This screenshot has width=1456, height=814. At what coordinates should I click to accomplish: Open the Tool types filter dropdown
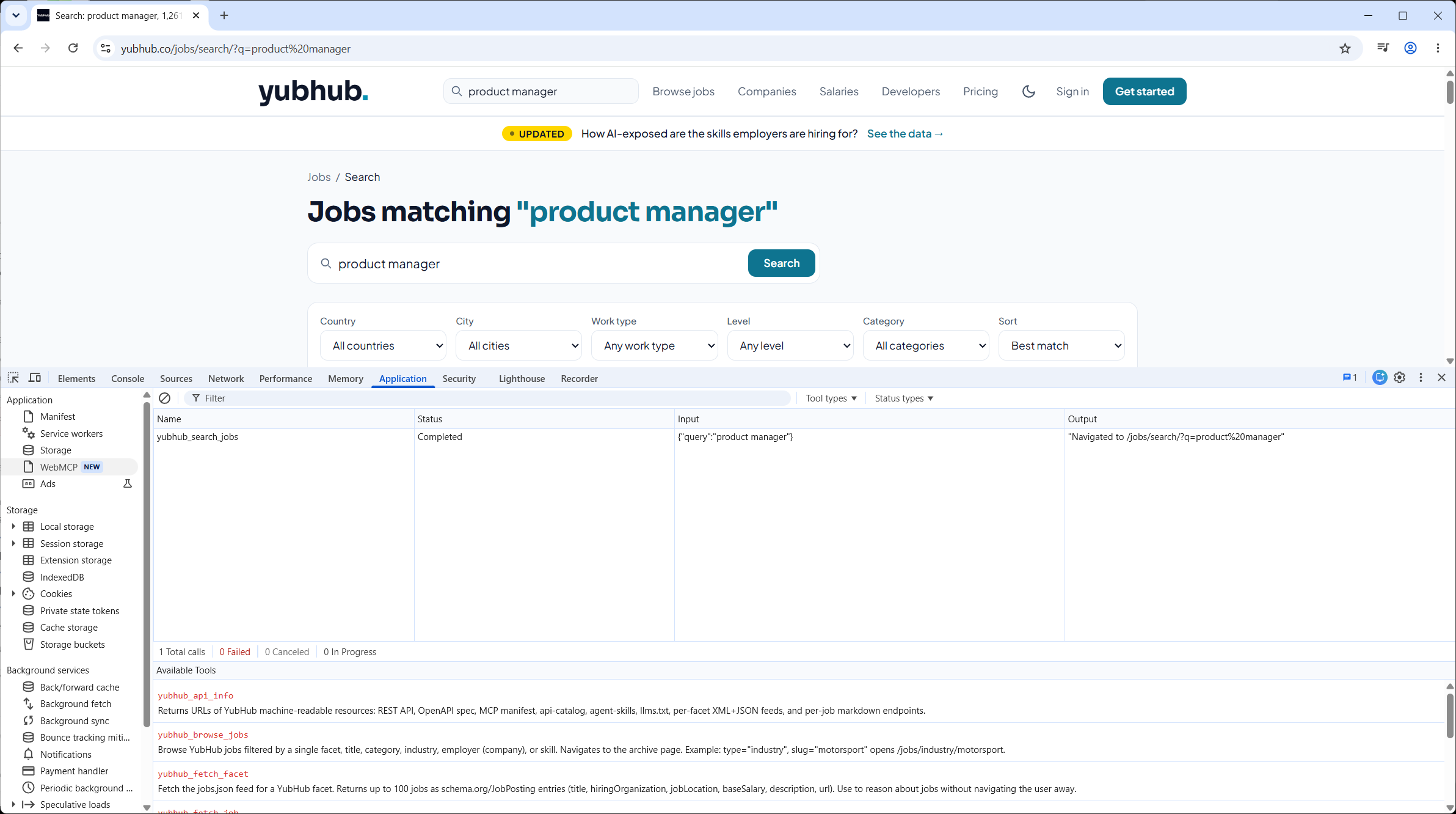click(x=831, y=398)
